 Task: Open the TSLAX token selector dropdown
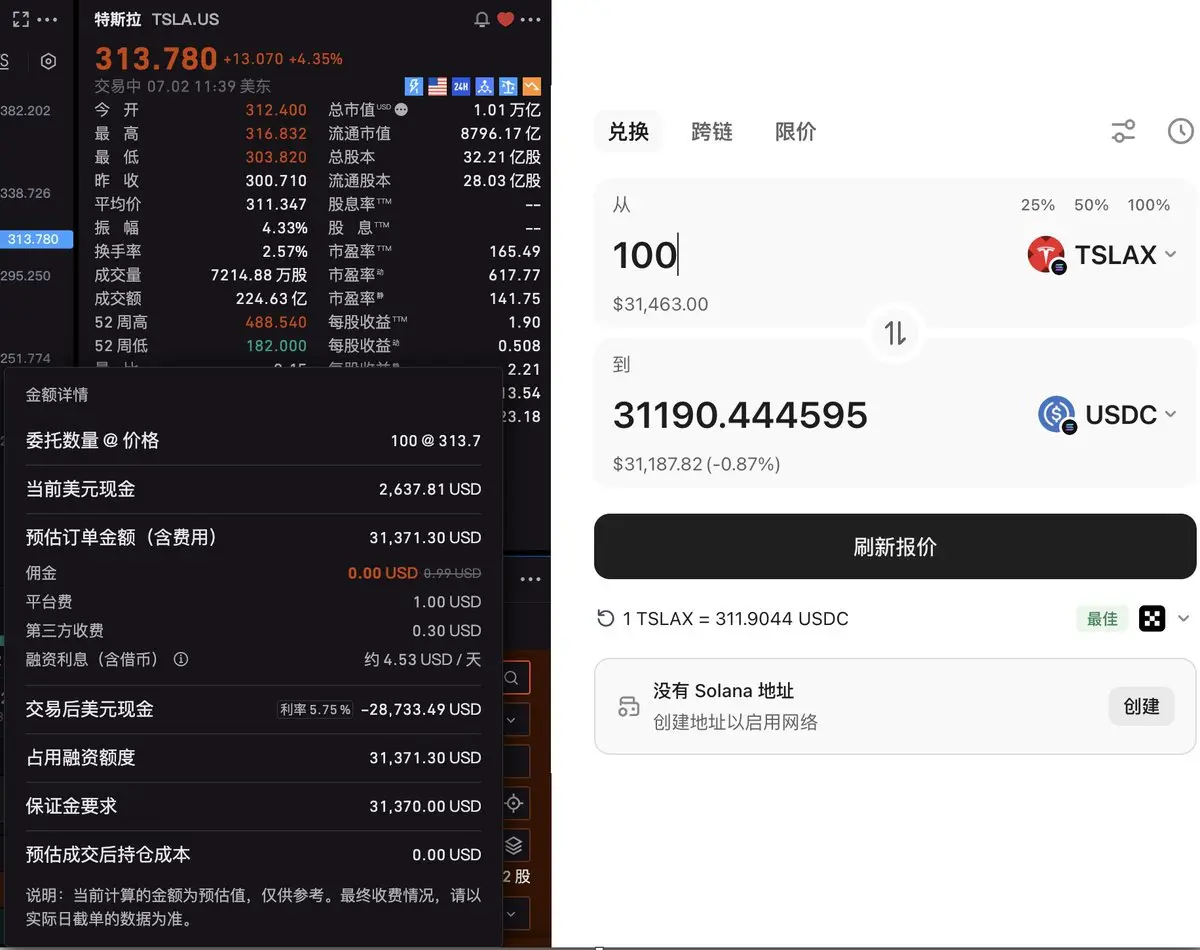(1102, 255)
